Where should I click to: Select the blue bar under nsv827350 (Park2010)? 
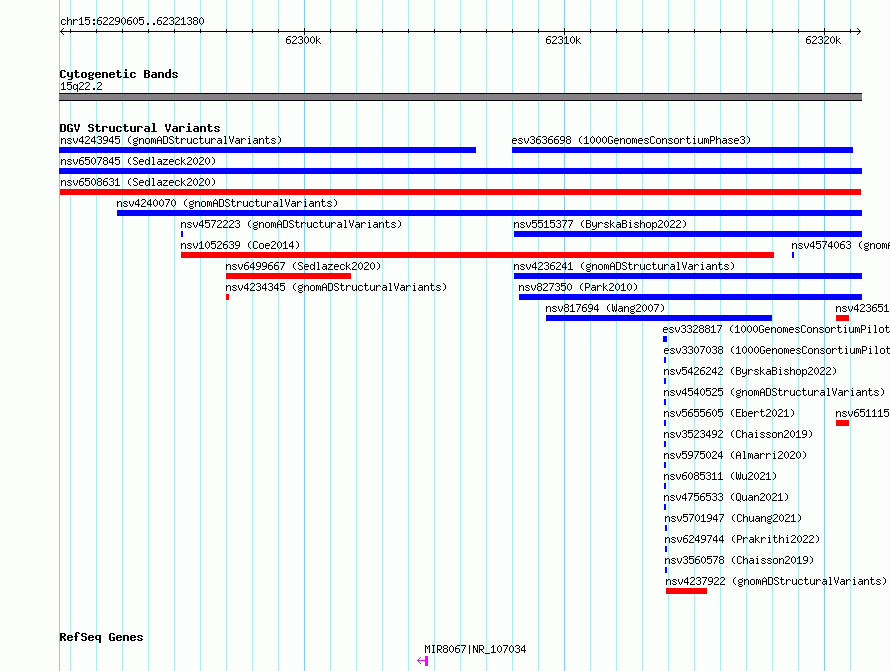pos(690,297)
